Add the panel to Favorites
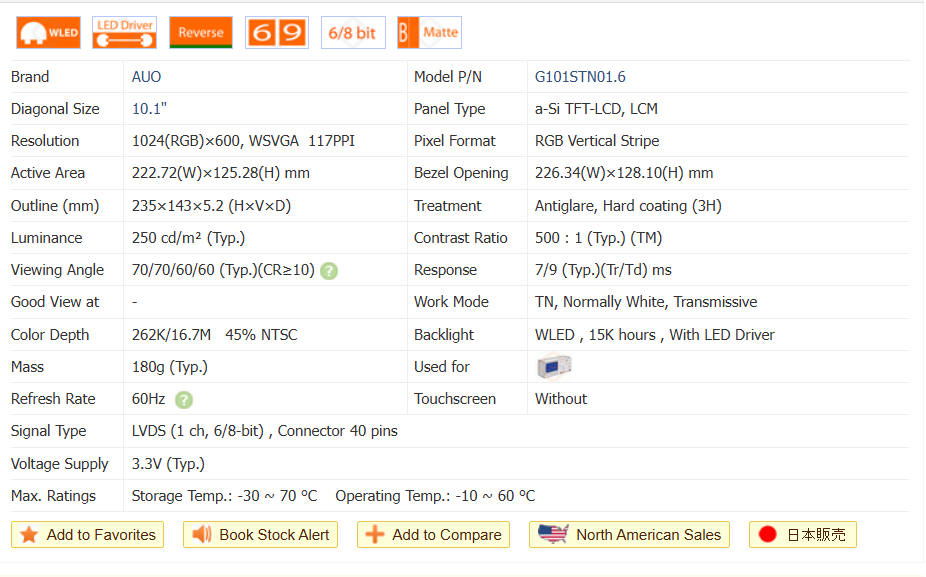Image resolution: width=926 pixels, height=577 pixels. pyautogui.click(x=88, y=535)
